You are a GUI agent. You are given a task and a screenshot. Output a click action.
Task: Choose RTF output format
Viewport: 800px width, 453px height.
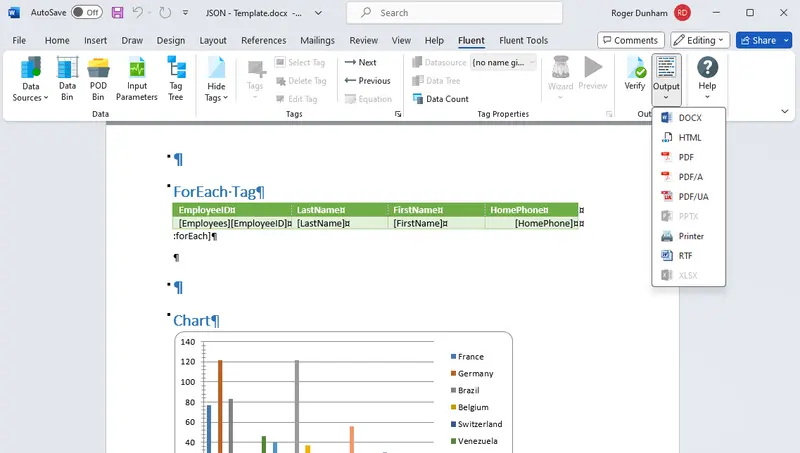tap(688, 256)
